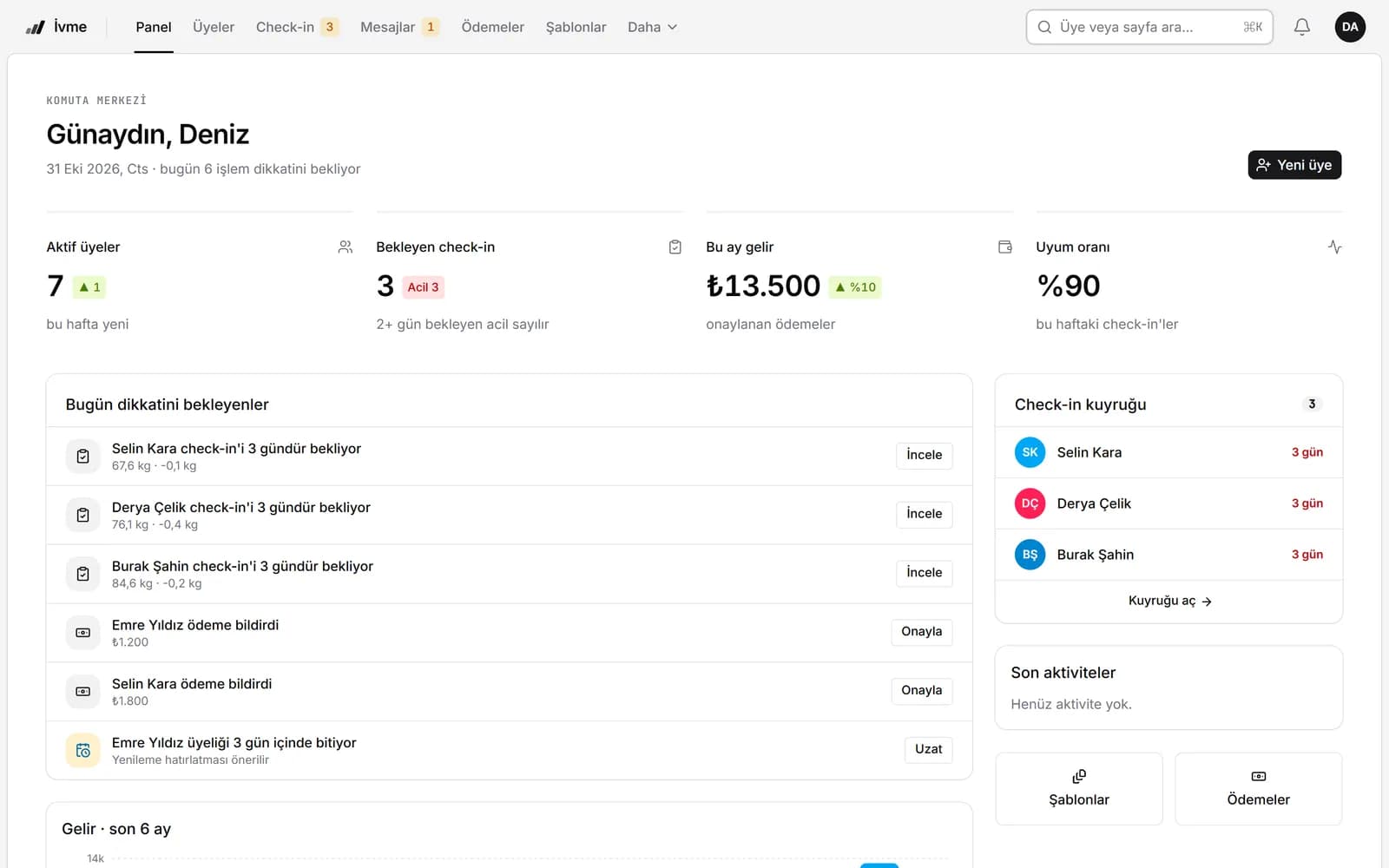Click DÇ avatar in Check-in kuyruğu
The image size is (1389, 868).
[x=1030, y=503]
